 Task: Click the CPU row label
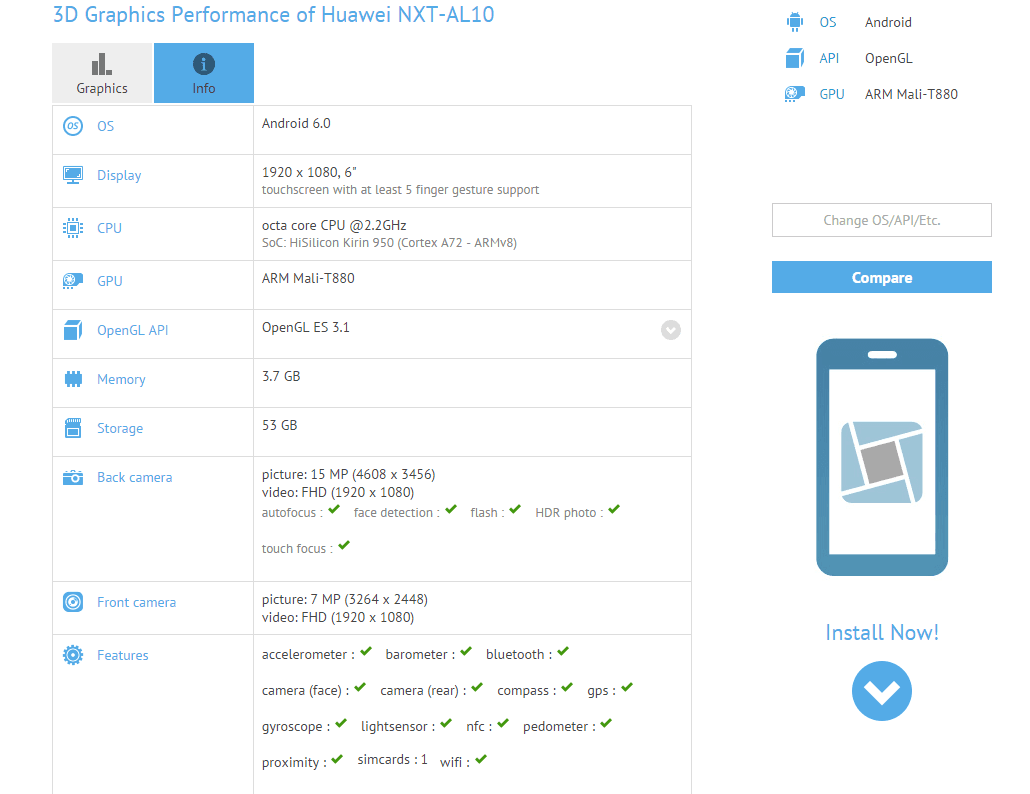tap(109, 228)
